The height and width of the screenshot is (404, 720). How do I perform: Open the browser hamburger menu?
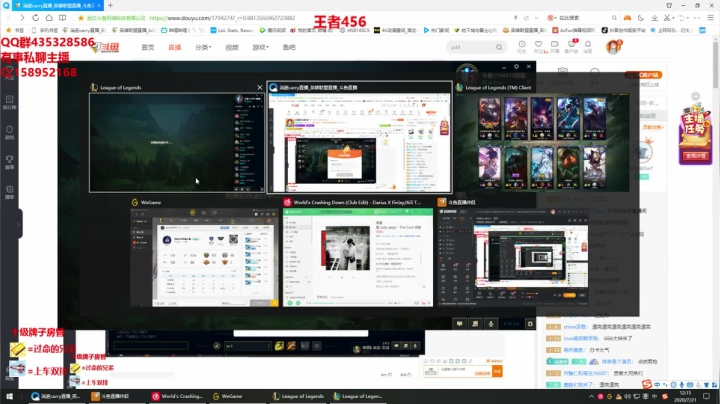point(710,18)
